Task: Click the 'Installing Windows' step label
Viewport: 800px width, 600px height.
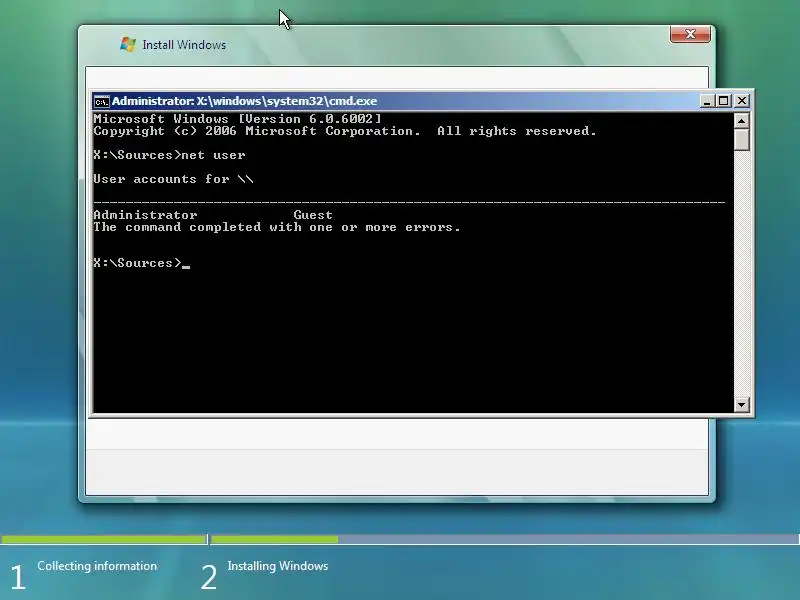Action: (x=278, y=566)
